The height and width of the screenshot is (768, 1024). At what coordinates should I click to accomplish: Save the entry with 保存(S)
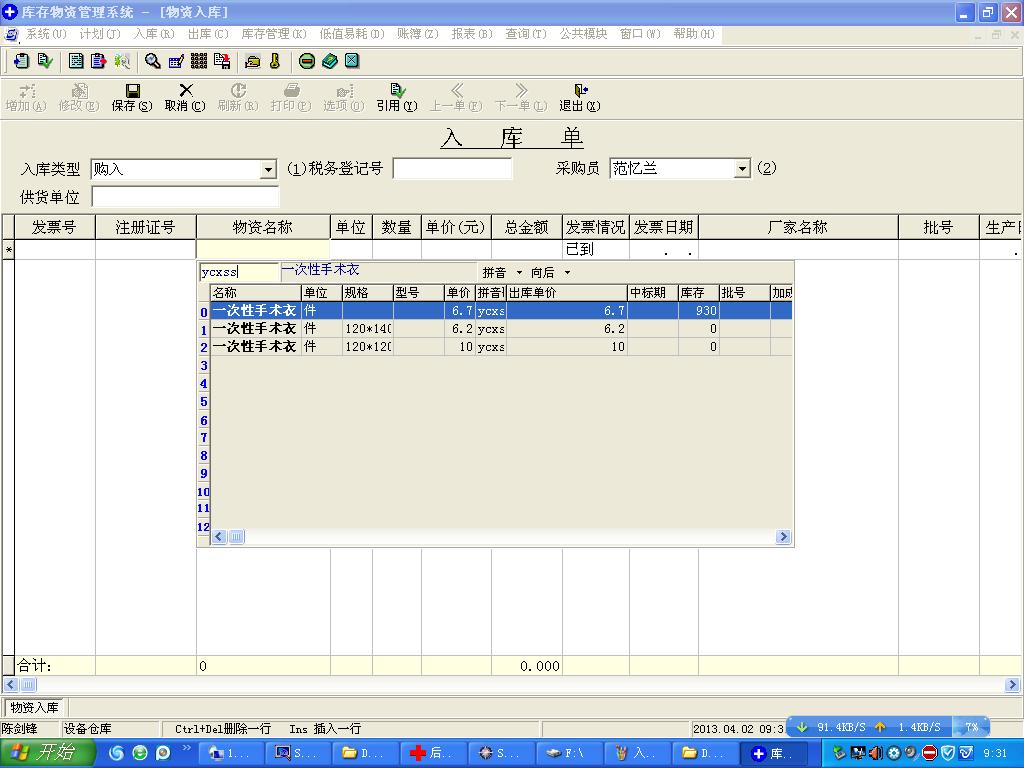[x=132, y=97]
